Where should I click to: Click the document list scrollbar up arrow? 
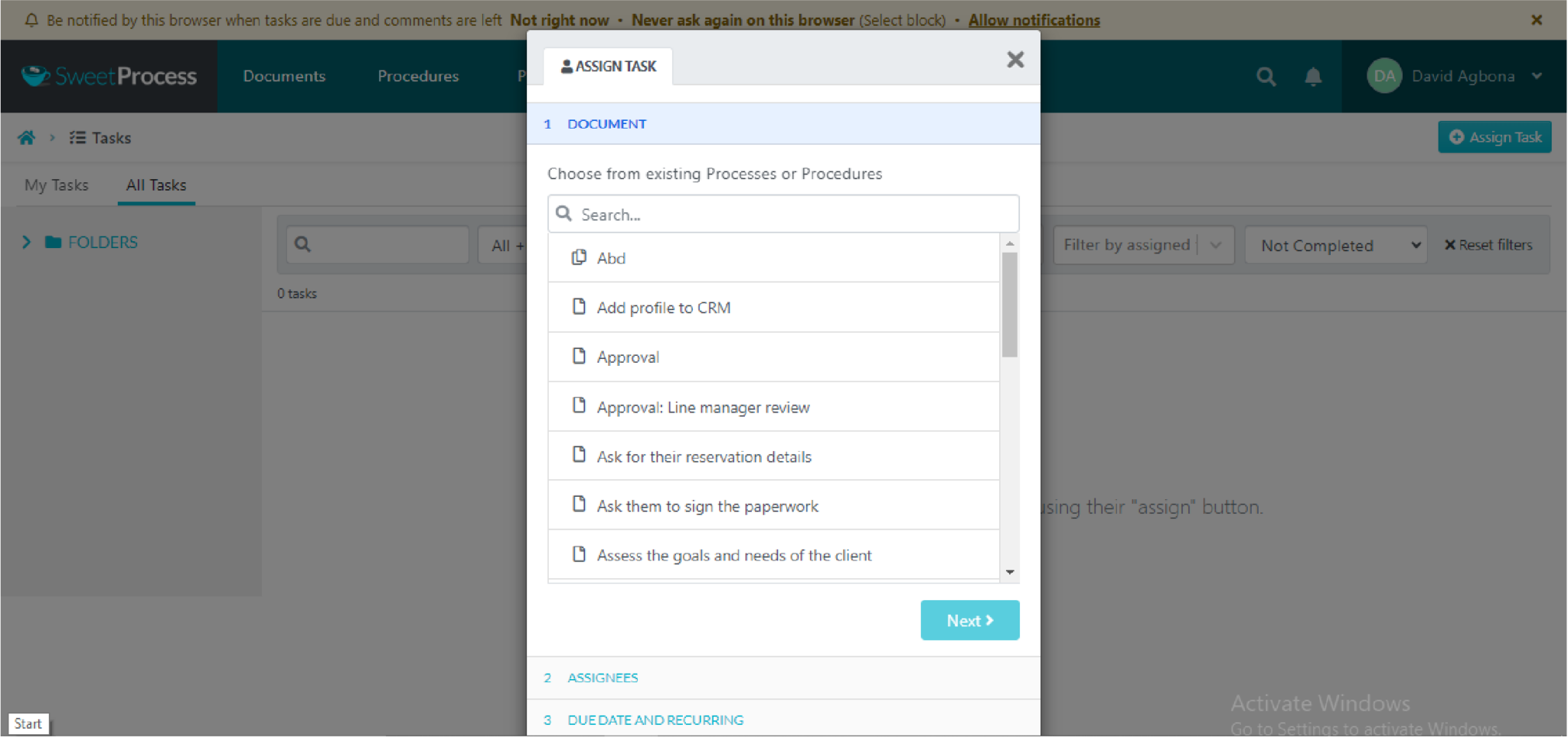pos(1010,243)
